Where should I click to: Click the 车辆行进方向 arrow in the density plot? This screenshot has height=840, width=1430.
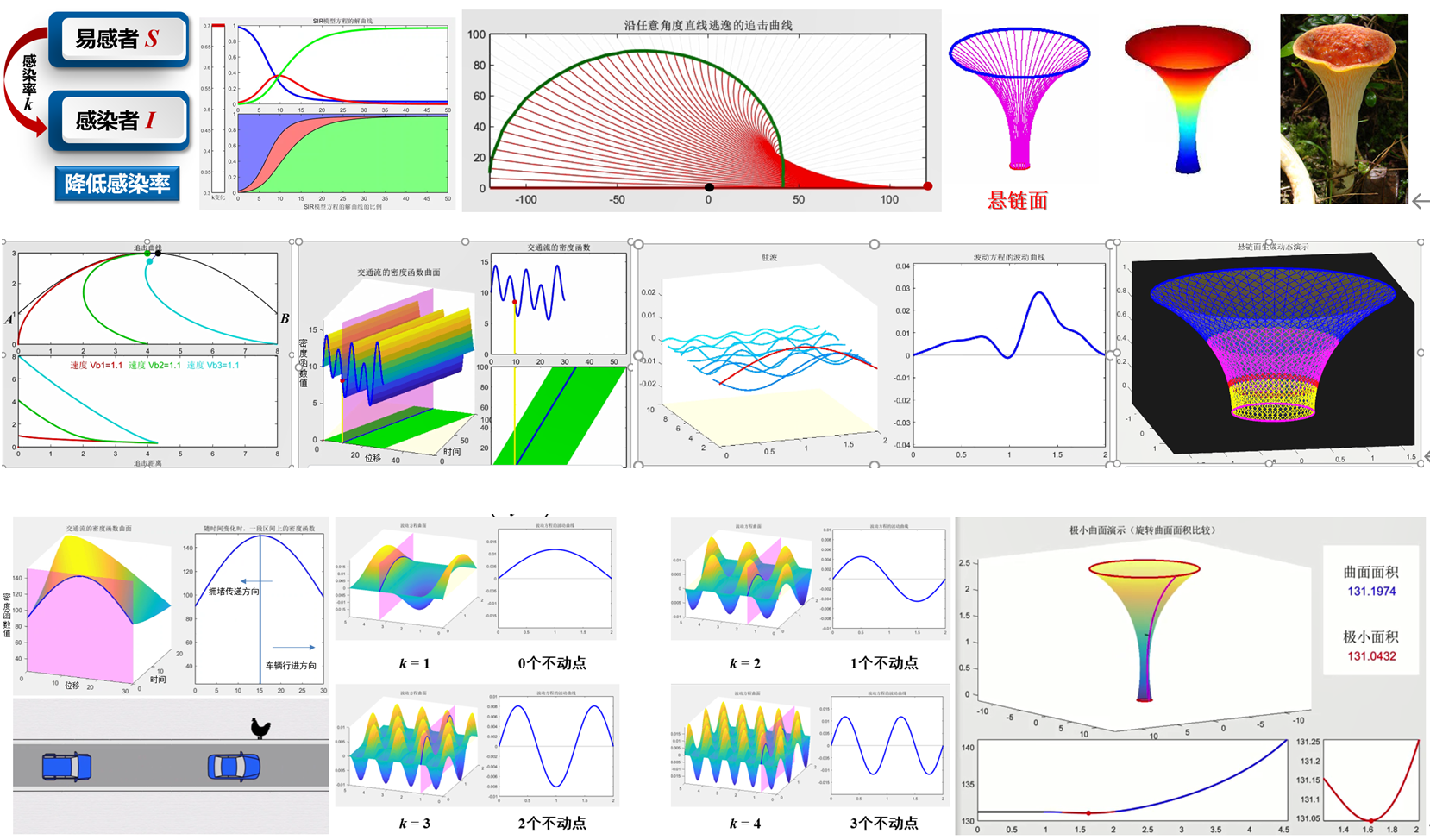tap(293, 647)
